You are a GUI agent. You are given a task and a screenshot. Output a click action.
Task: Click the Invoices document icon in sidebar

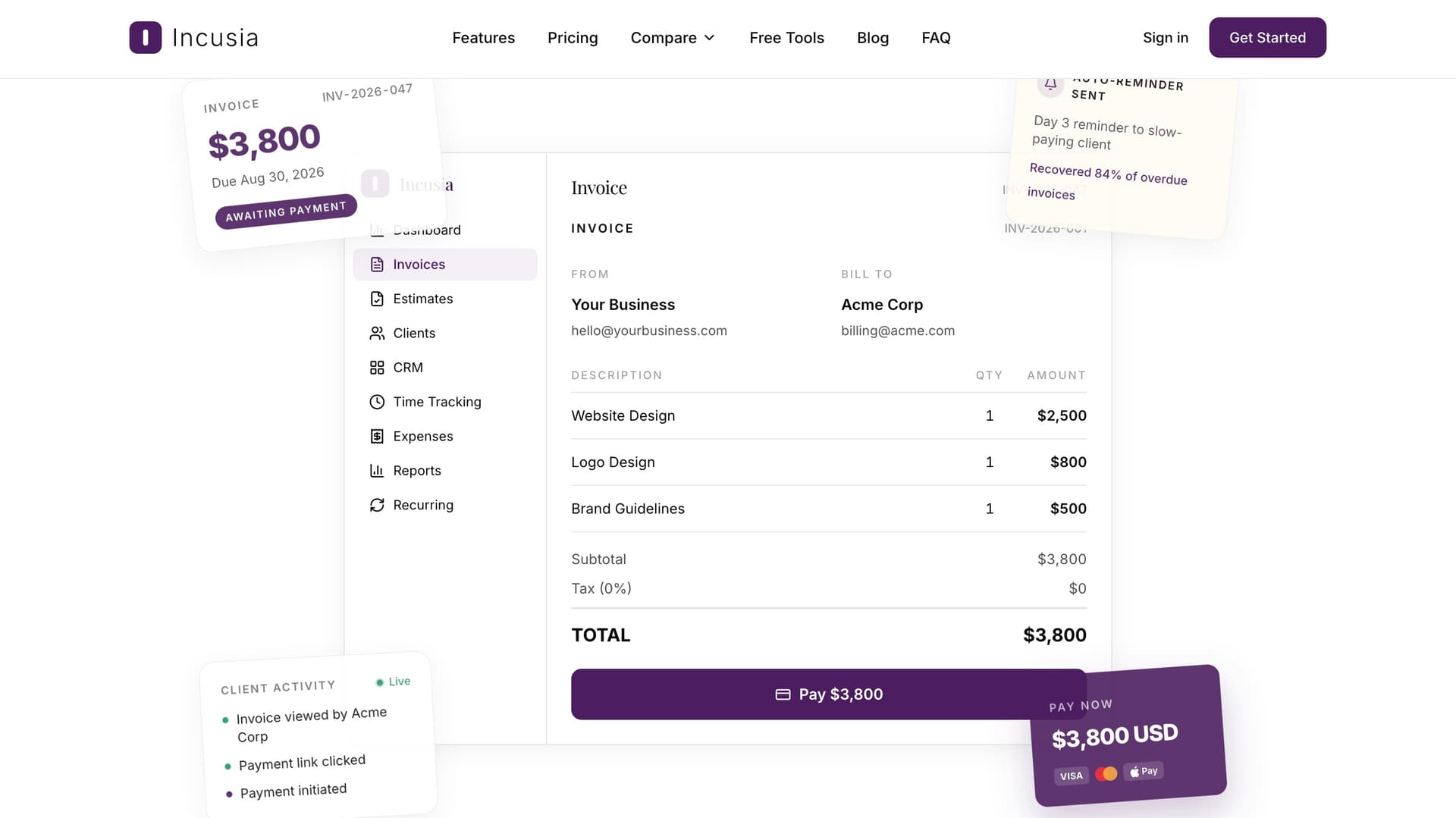pyautogui.click(x=377, y=265)
